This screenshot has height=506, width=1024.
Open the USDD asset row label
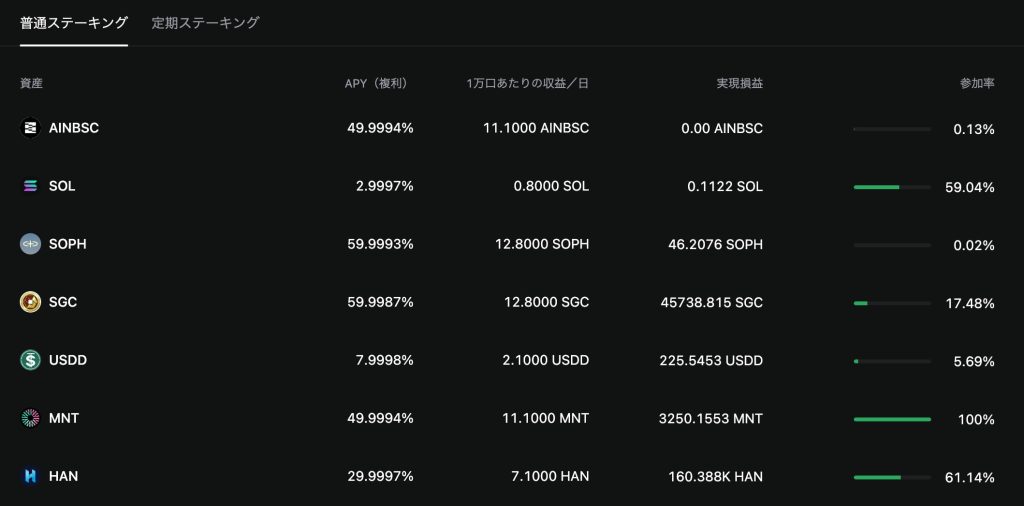tap(68, 360)
